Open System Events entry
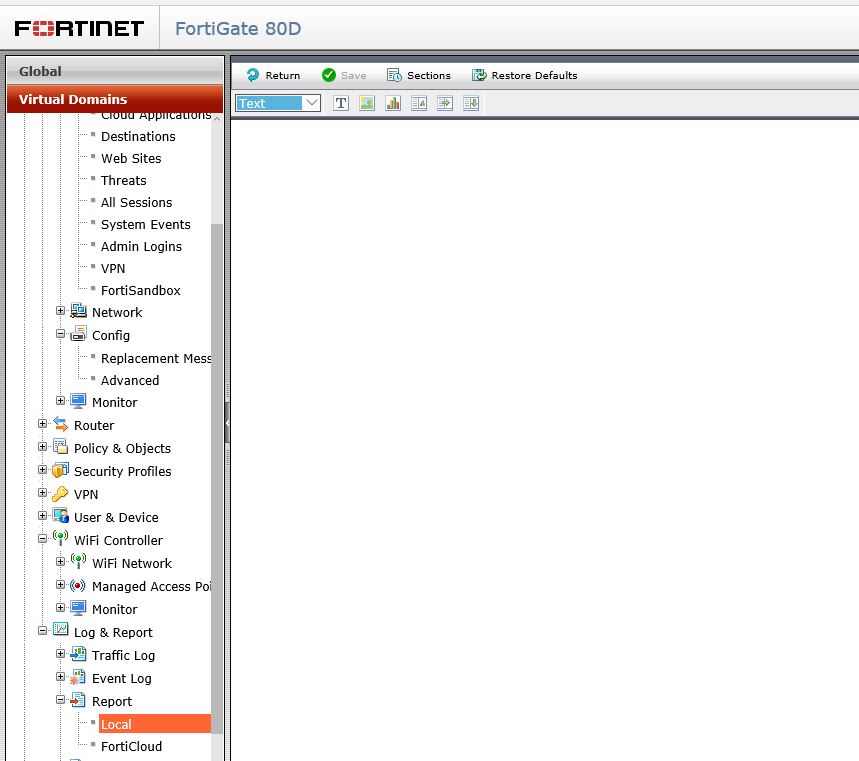This screenshot has width=859, height=761. 146,224
